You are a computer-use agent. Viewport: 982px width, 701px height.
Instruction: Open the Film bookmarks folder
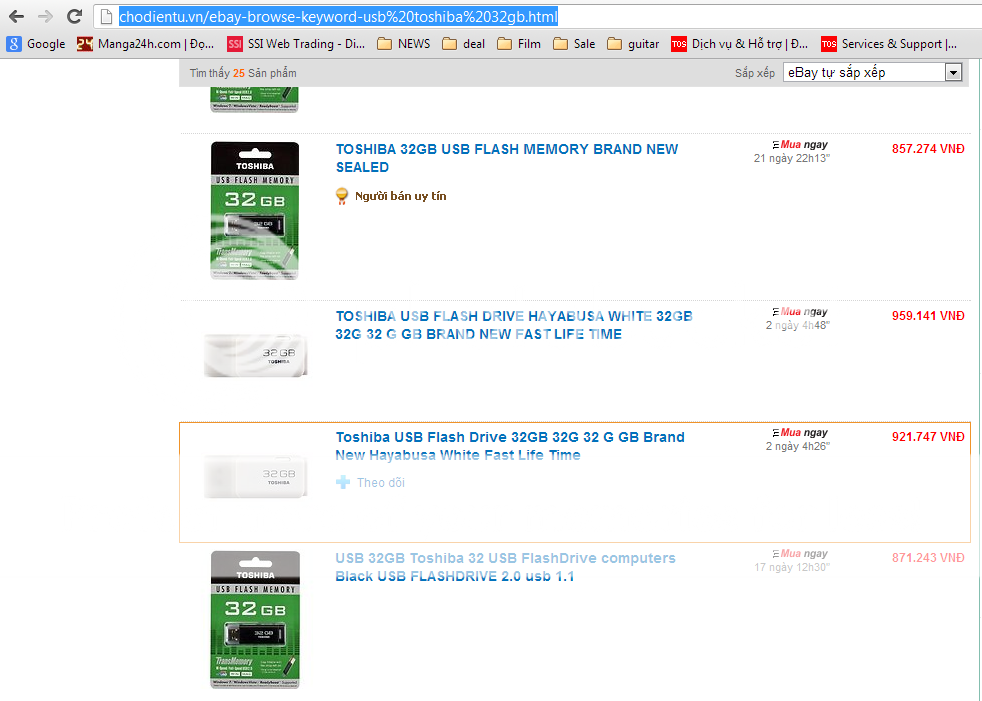519,44
